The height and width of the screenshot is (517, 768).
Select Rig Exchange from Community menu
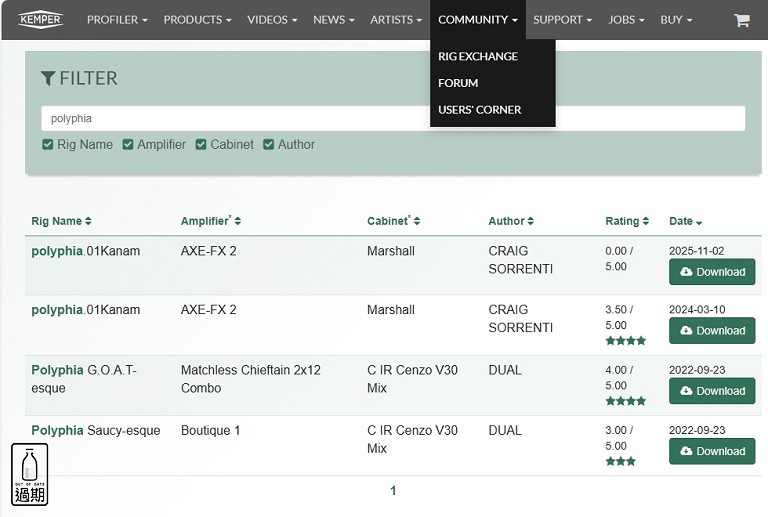click(478, 56)
